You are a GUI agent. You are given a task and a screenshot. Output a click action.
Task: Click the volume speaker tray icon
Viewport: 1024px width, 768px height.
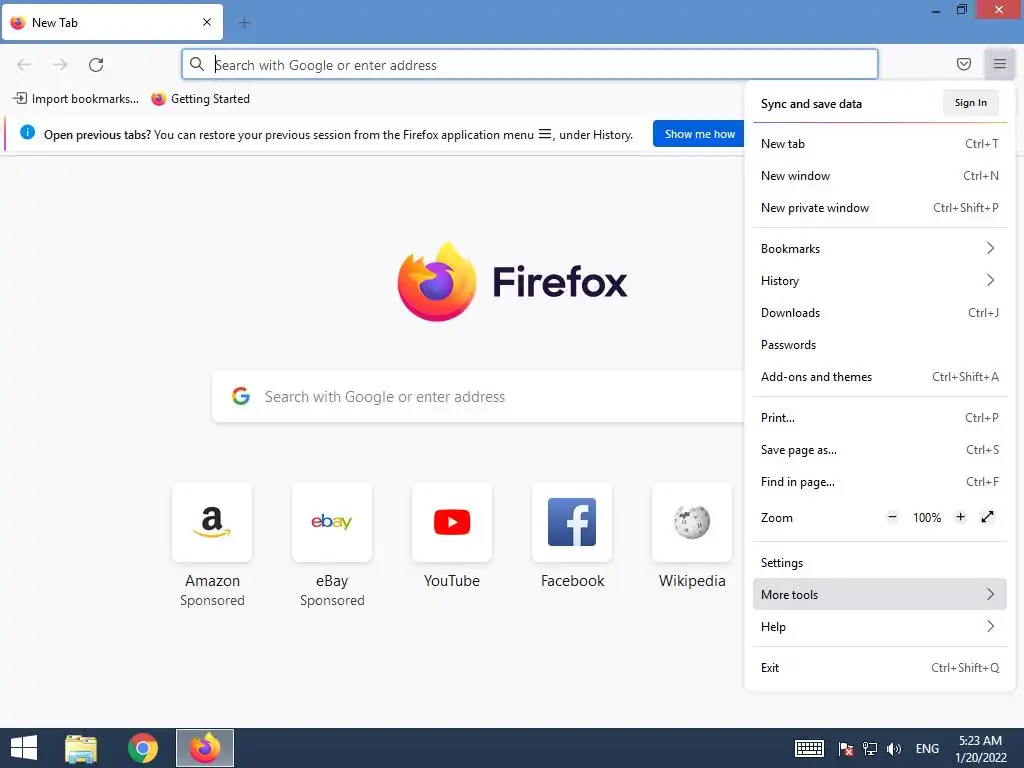coord(893,748)
